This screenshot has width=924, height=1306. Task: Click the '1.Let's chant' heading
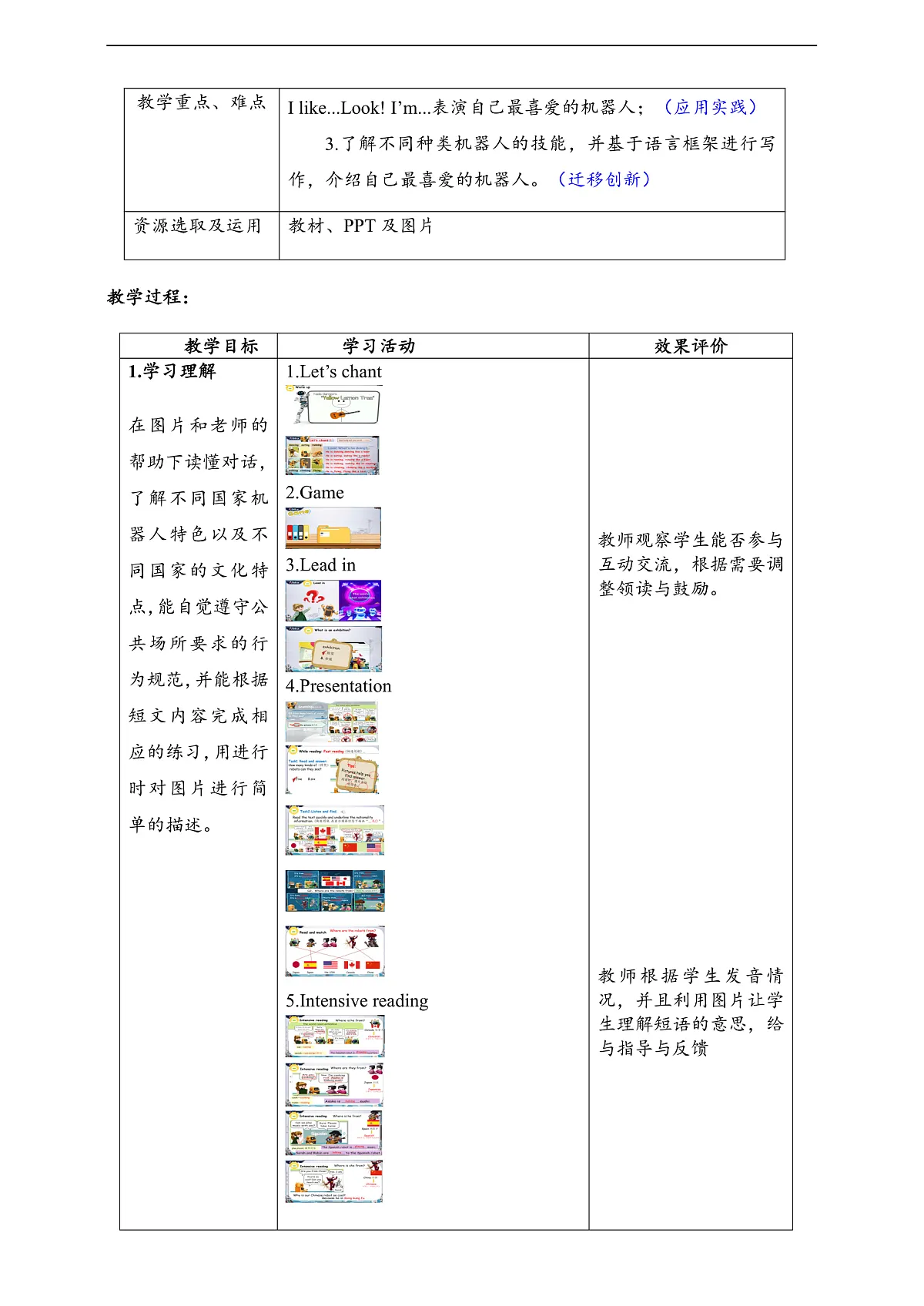[x=334, y=372]
